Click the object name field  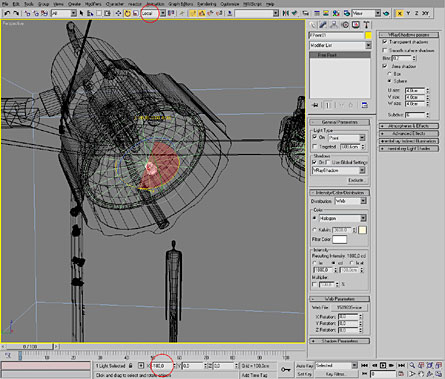tap(336, 35)
